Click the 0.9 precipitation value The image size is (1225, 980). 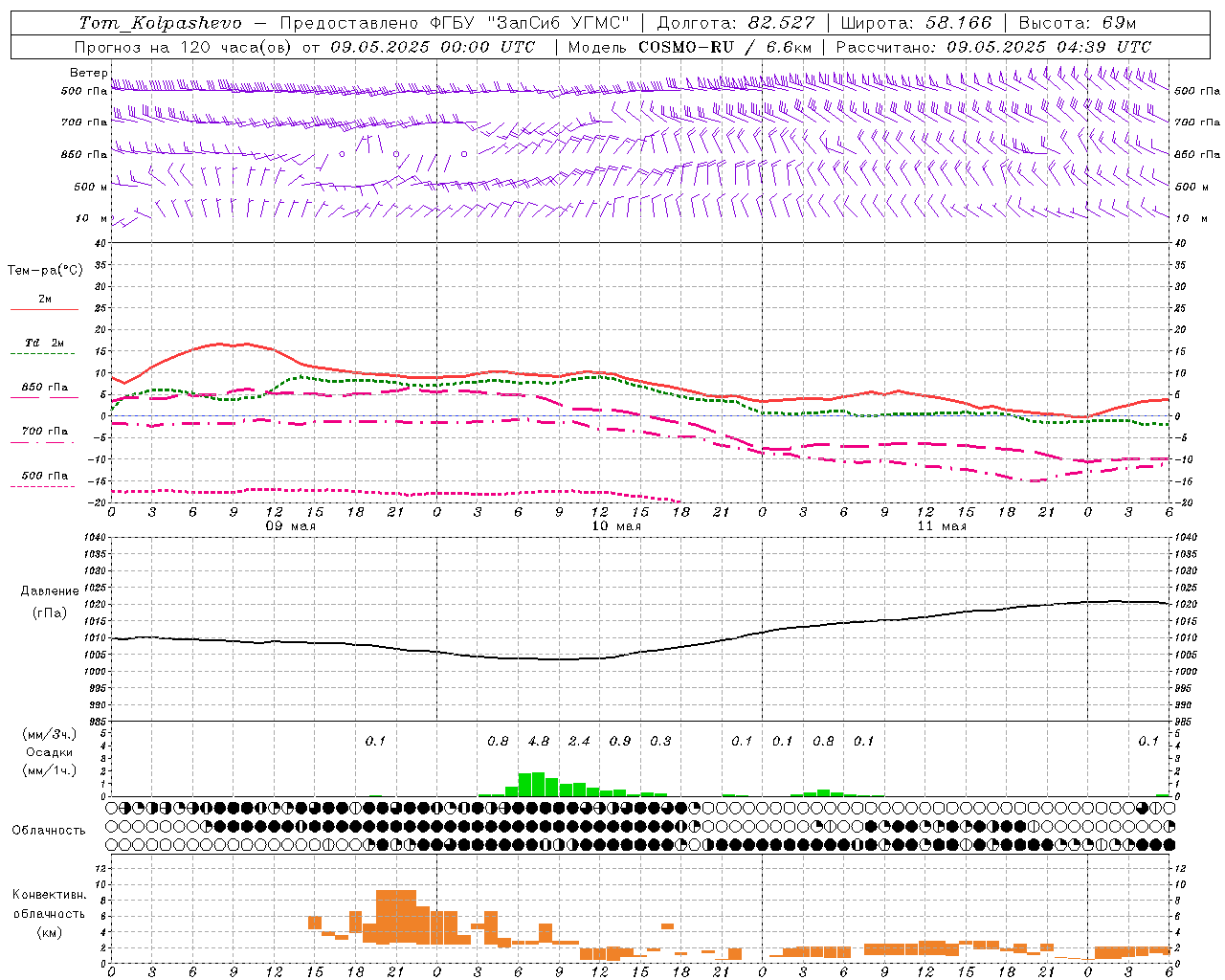click(x=620, y=741)
